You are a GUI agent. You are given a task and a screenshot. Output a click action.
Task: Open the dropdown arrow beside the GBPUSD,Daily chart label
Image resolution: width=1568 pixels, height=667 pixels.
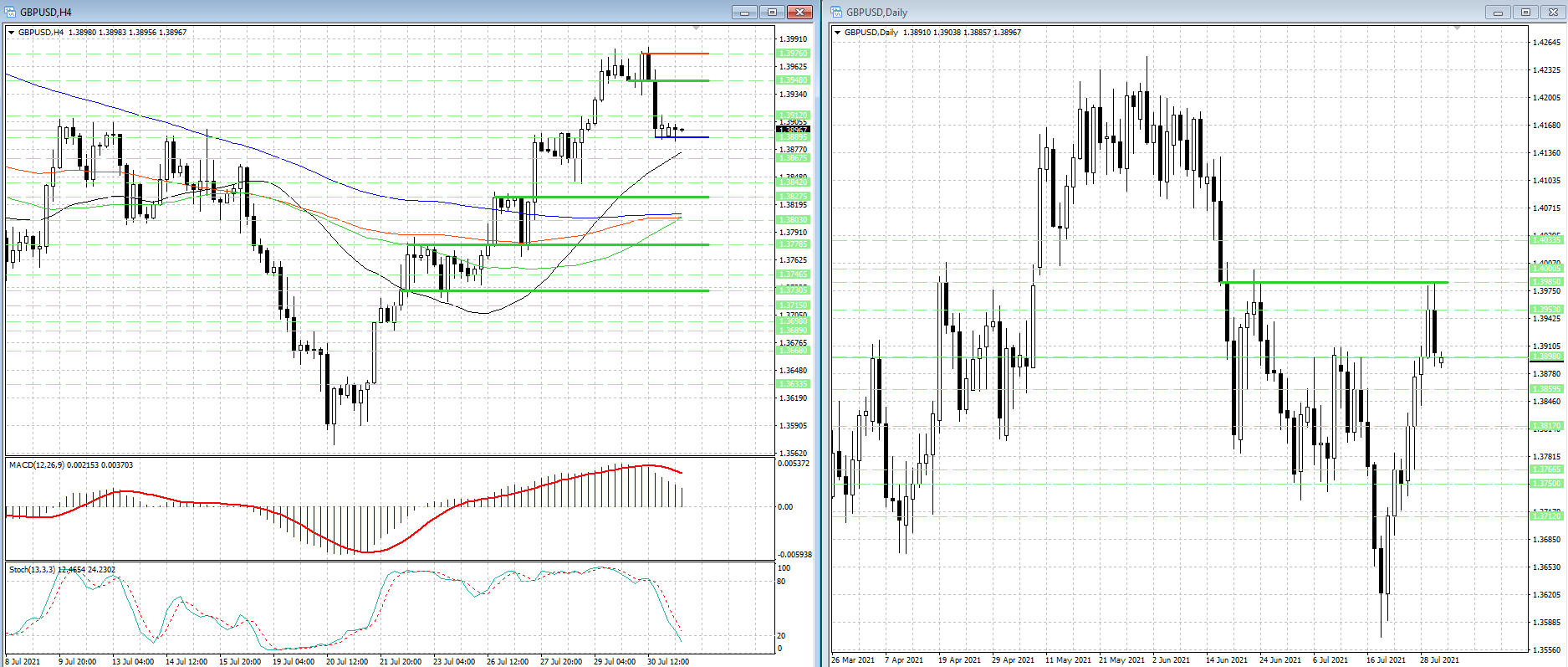(x=838, y=33)
